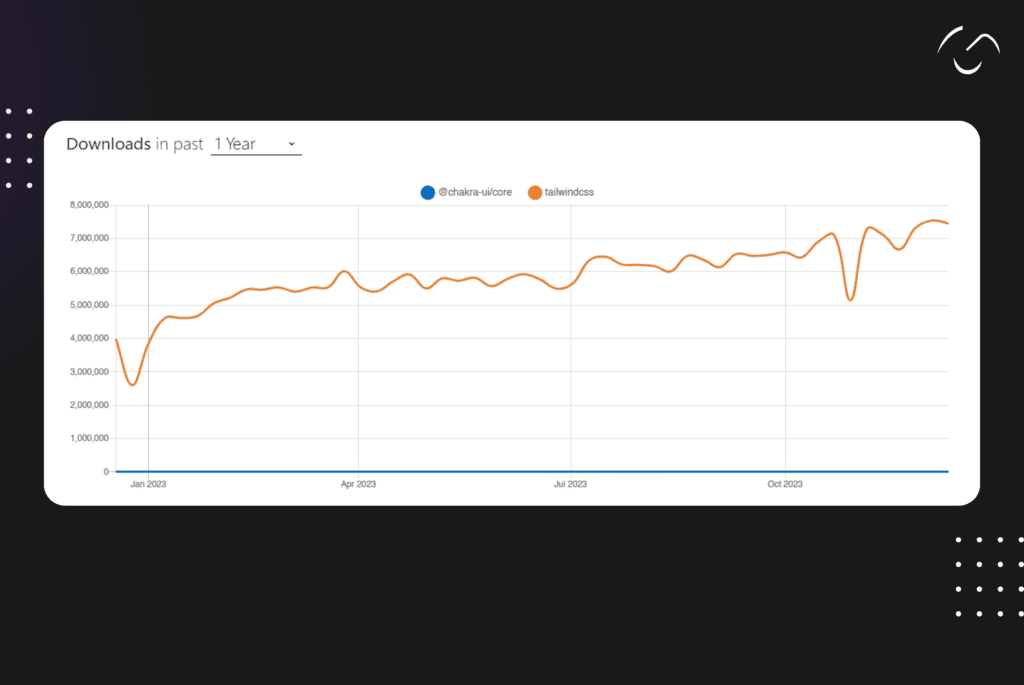
Task: Click the chevron next to 1 Year
Action: click(291, 145)
